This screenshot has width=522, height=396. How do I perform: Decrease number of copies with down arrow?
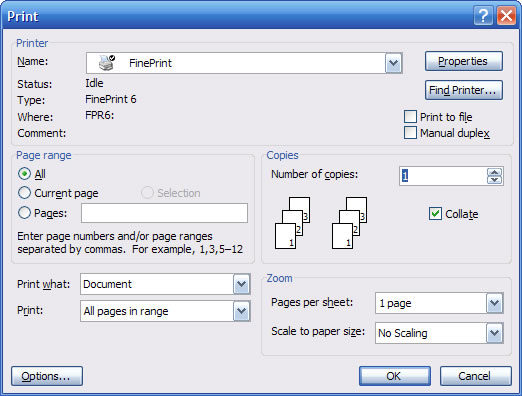[494, 180]
